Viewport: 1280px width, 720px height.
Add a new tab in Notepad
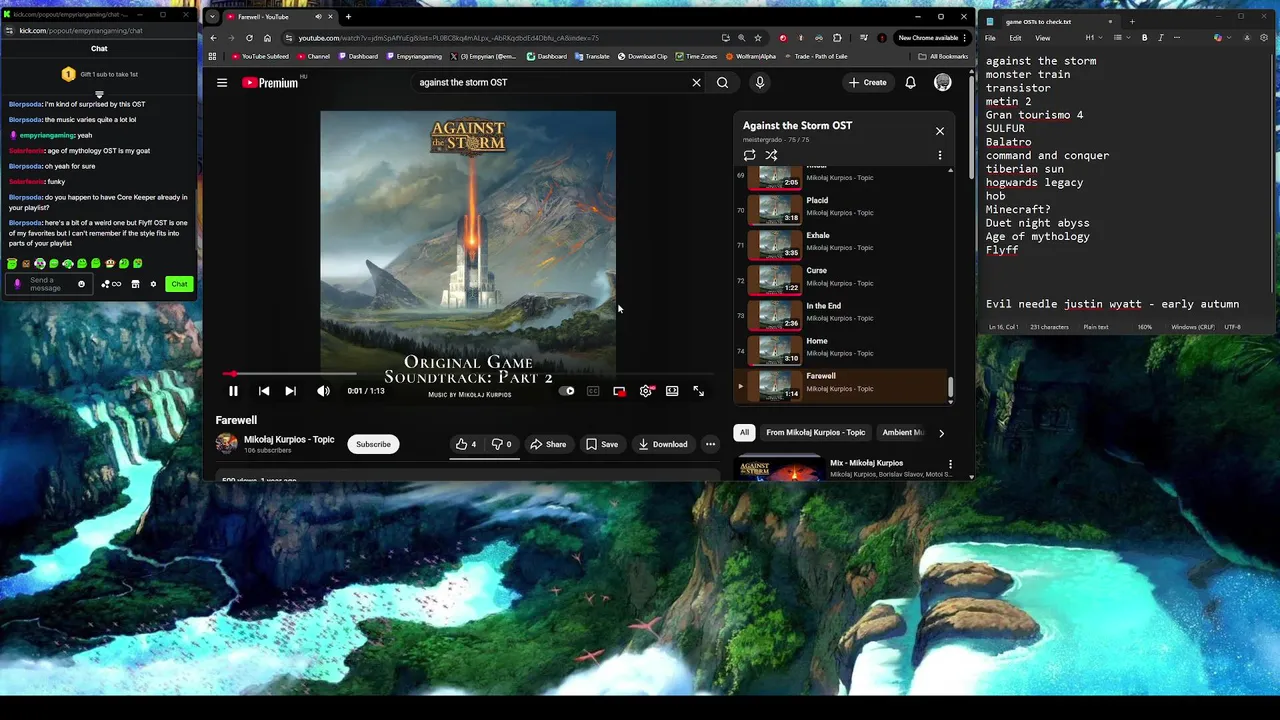coord(1132,21)
